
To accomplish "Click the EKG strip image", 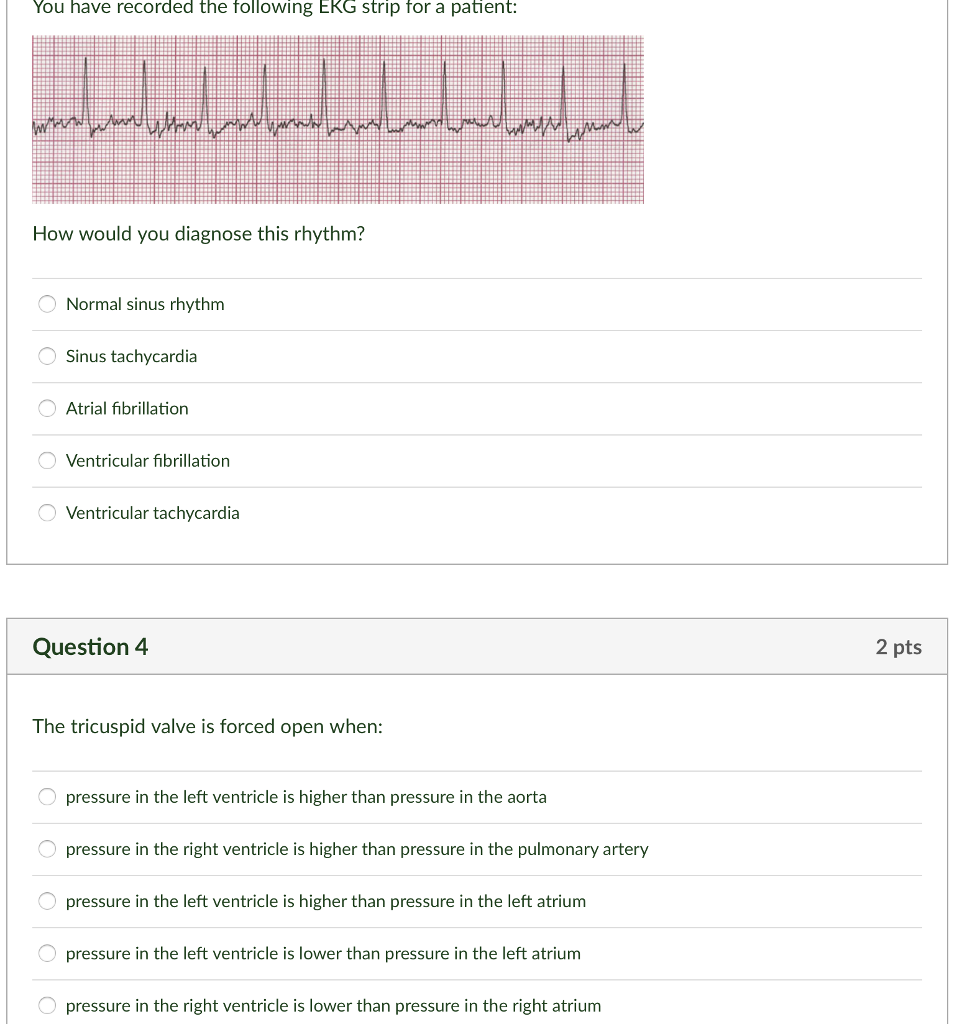I will click(338, 120).
